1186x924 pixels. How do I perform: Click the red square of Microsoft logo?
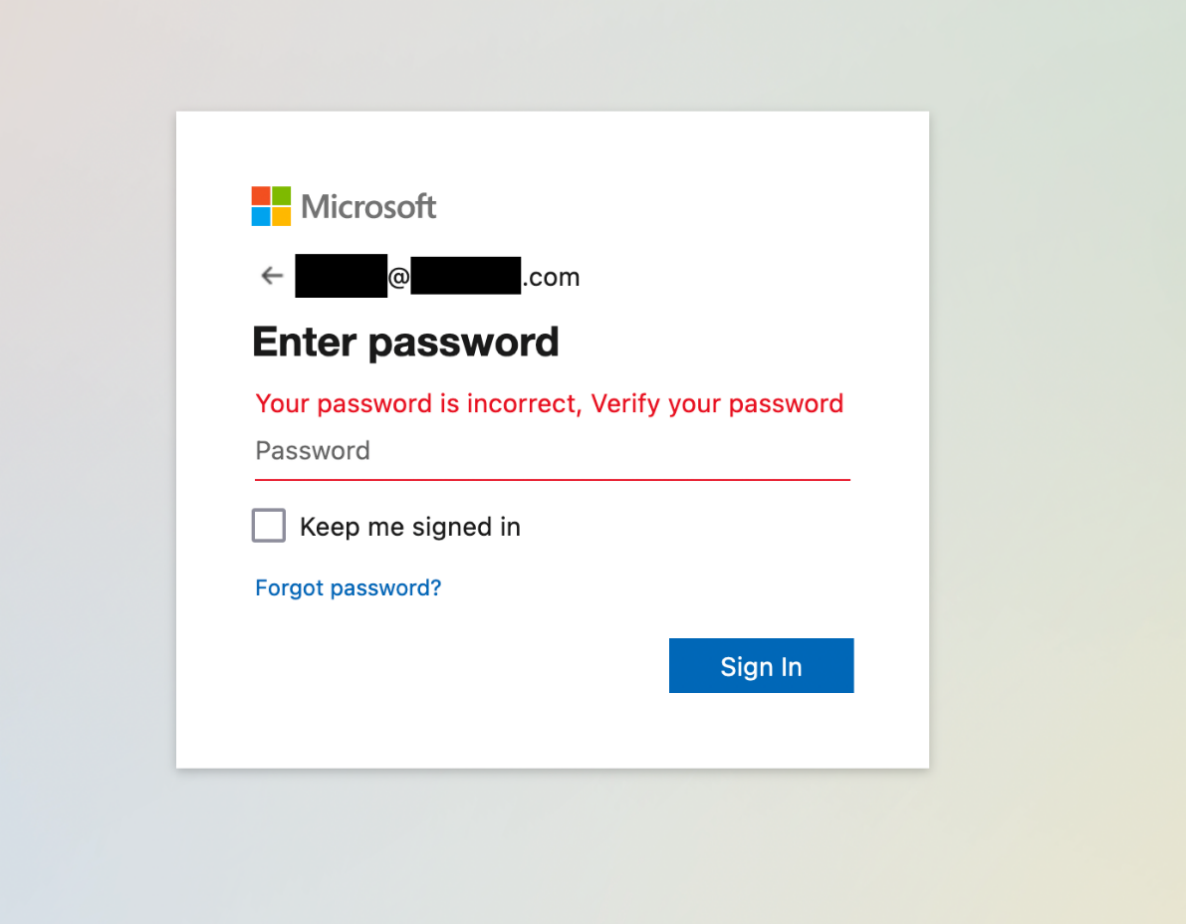pos(261,196)
